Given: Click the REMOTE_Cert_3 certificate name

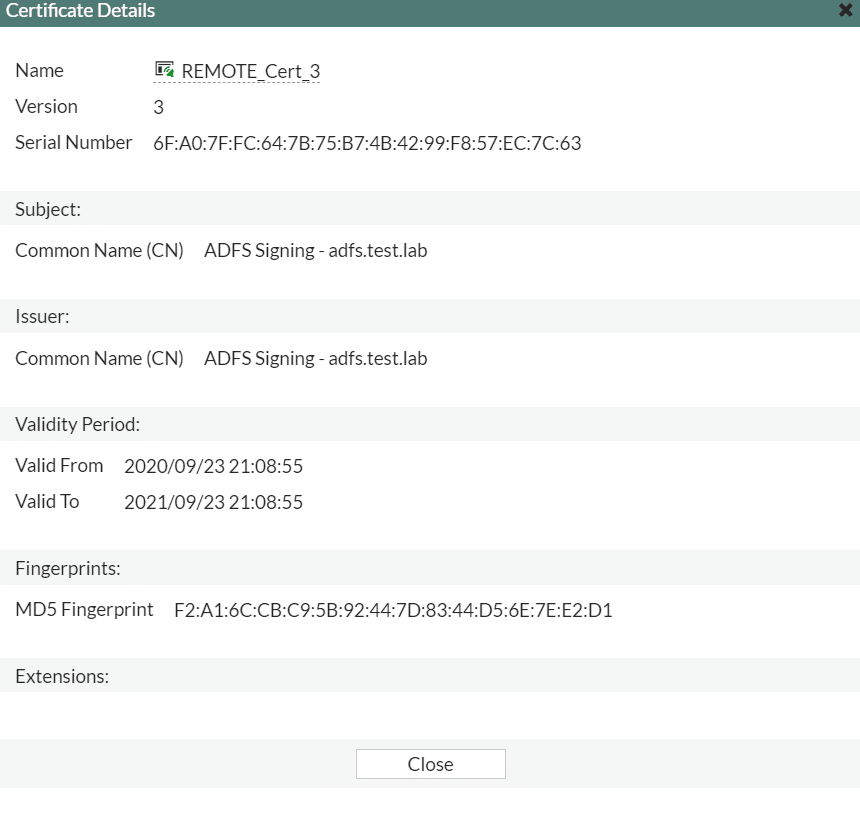Looking at the screenshot, I should coord(251,71).
